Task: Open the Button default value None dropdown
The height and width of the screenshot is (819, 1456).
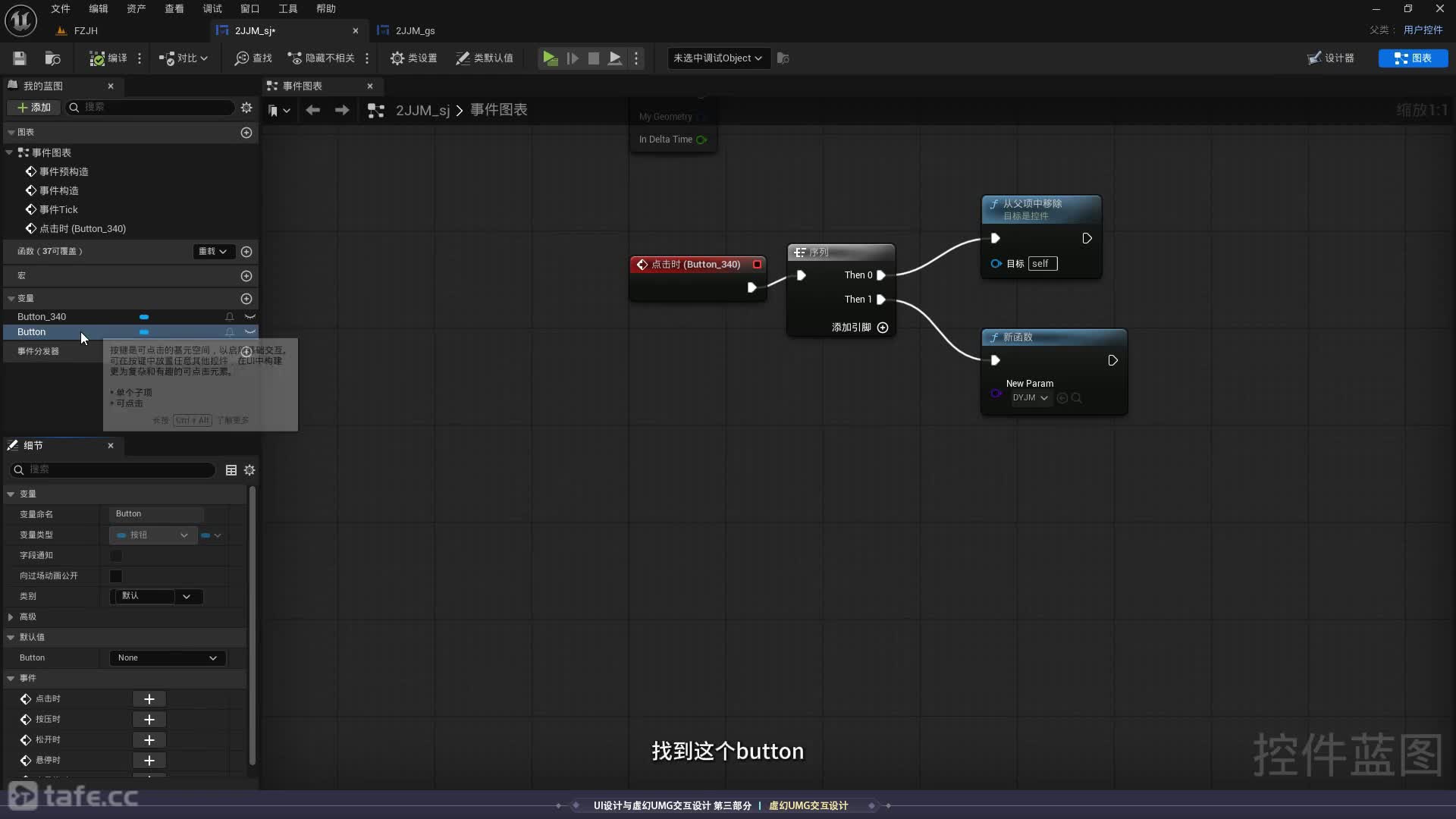Action: pyautogui.click(x=167, y=658)
